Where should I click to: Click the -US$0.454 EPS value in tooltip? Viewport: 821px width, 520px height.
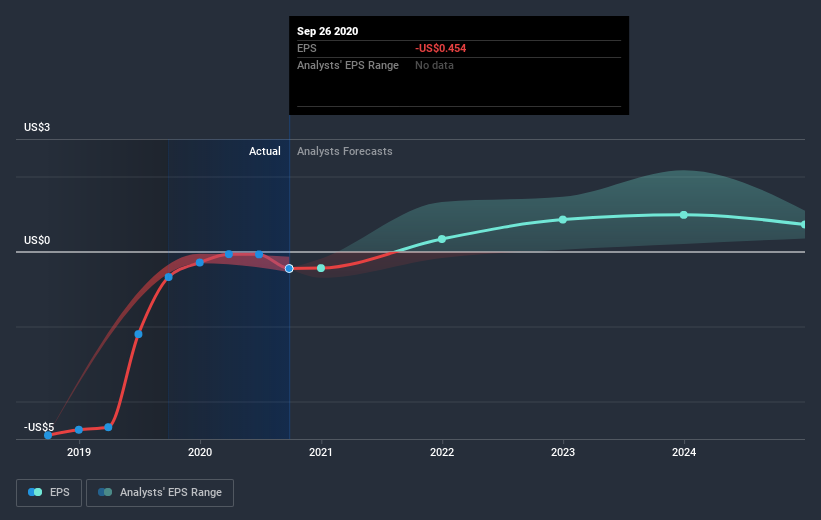pos(440,48)
